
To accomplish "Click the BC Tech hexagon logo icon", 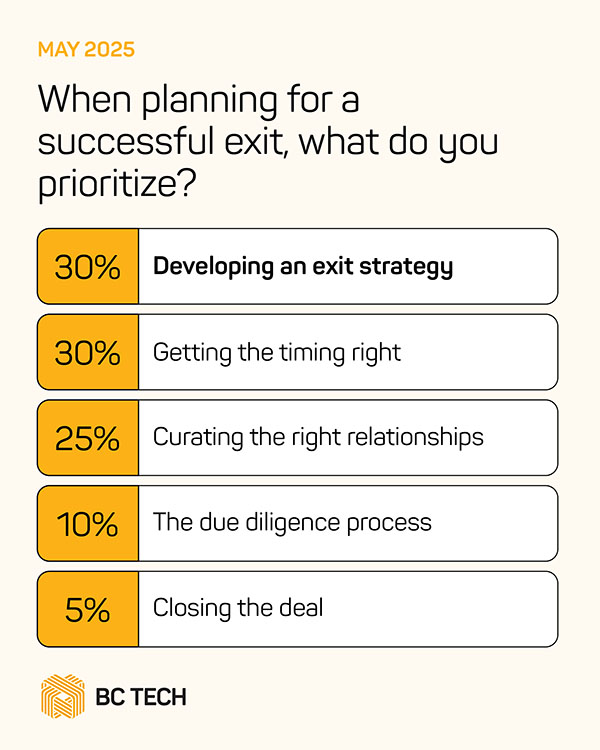I will (61, 696).
